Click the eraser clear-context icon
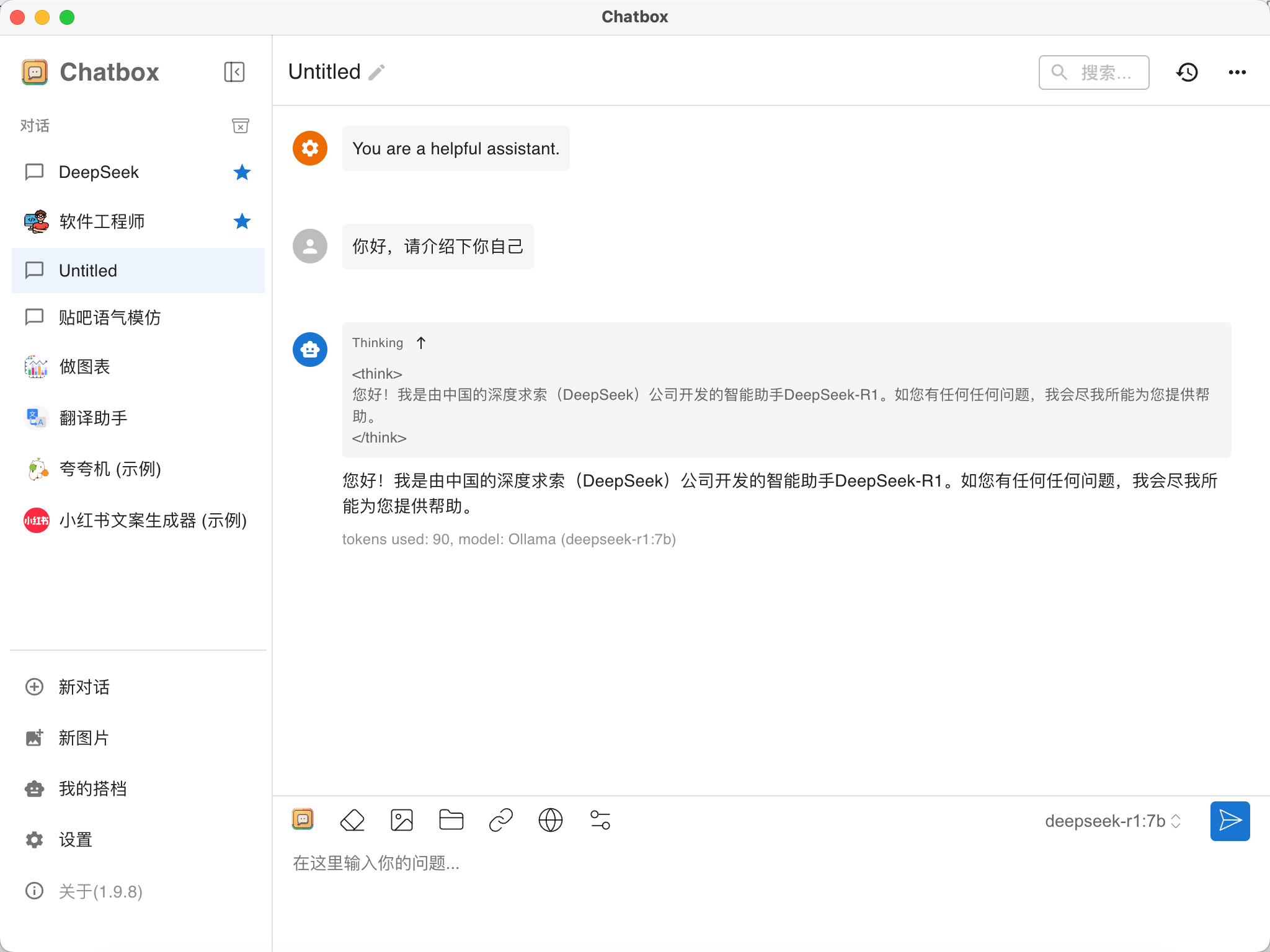 (352, 820)
